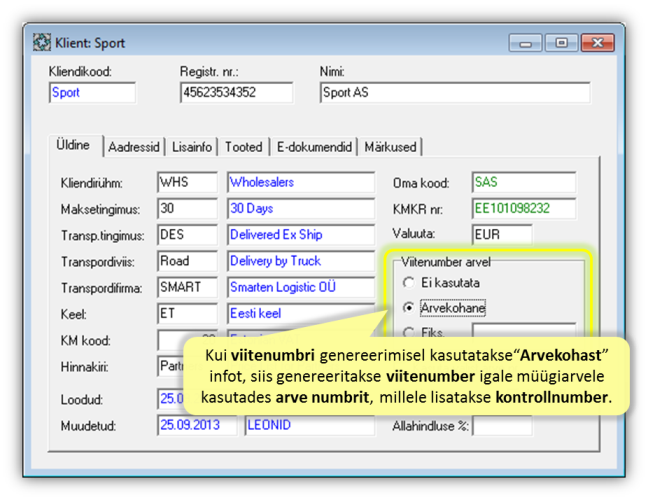Open the Märkused tab

[390, 147]
